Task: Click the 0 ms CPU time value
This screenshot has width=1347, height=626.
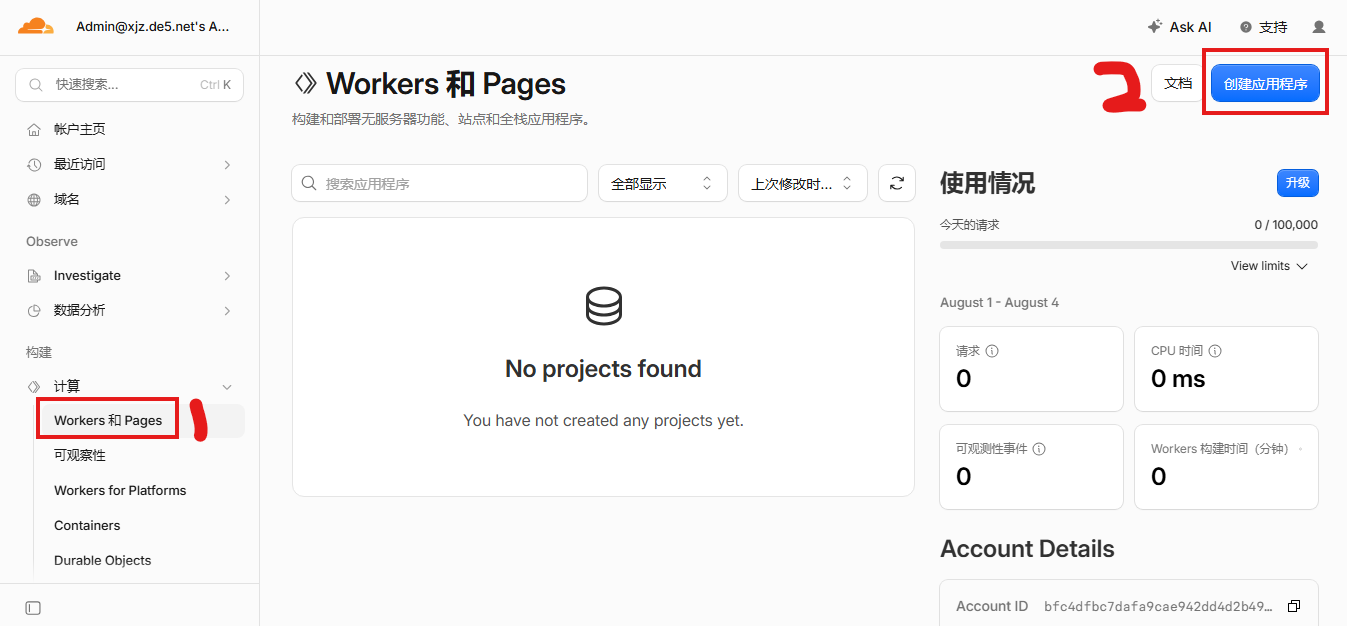Action: coord(1178,379)
